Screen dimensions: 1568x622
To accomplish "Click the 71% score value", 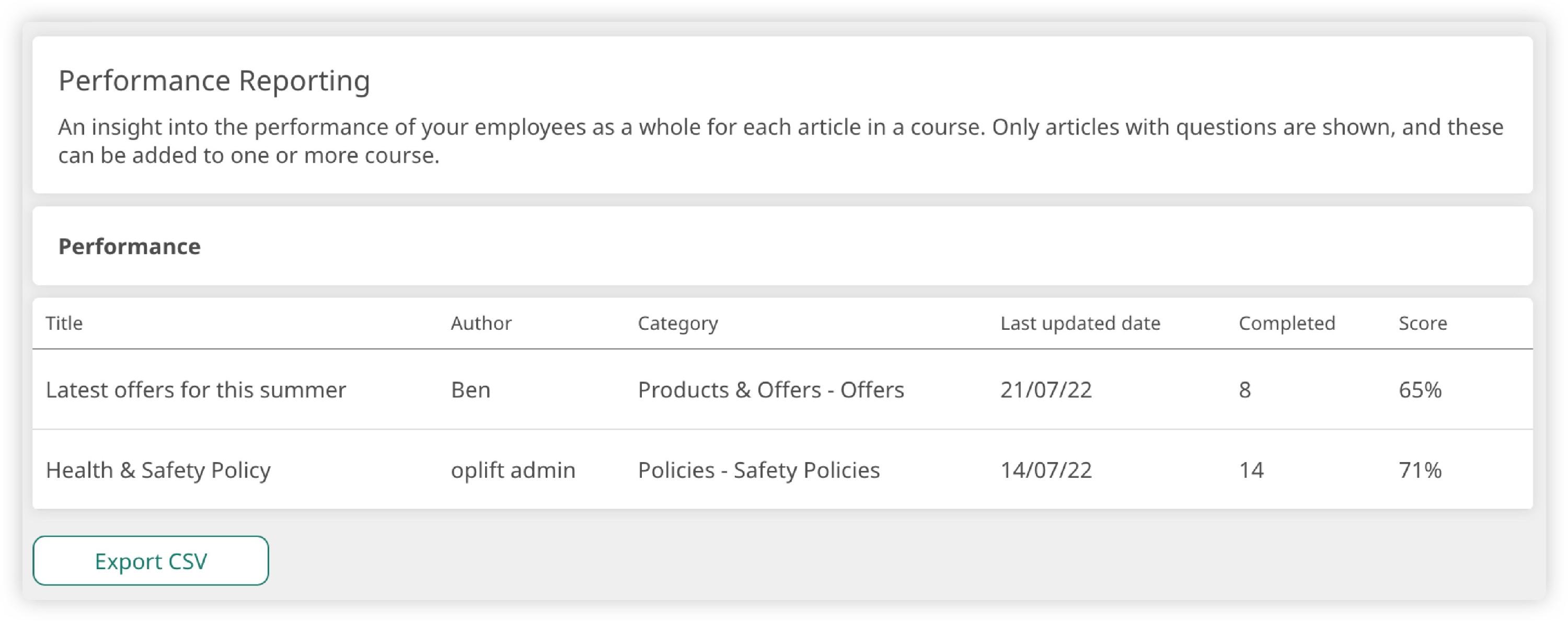I will [x=1420, y=470].
